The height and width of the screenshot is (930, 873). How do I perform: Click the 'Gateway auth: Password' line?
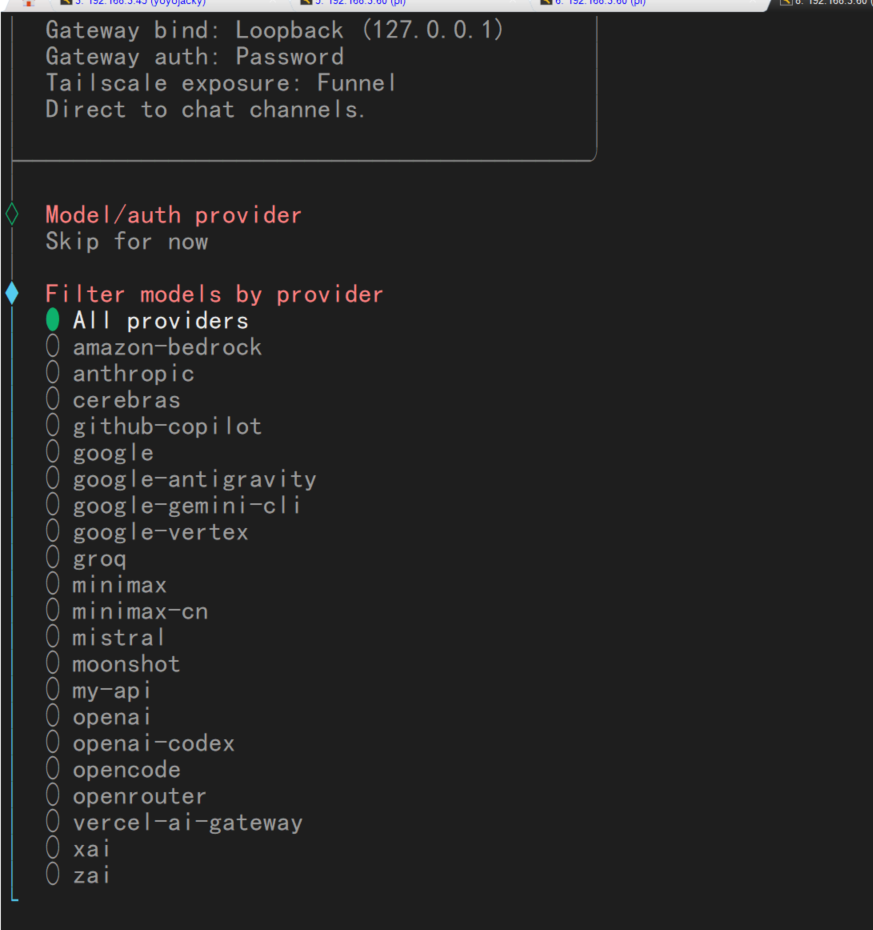click(x=195, y=56)
